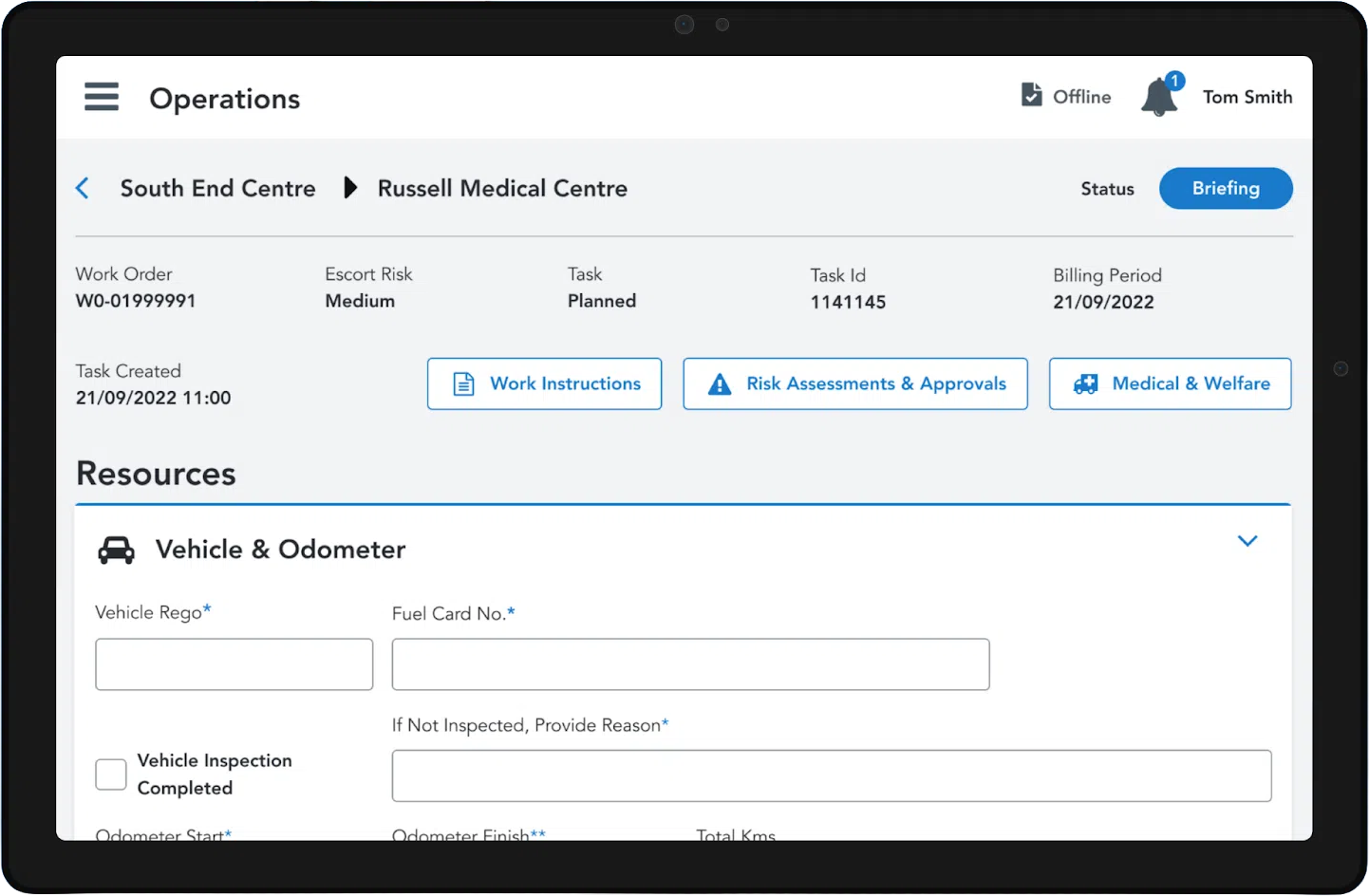This screenshot has height=896, width=1369.
Task: Click the Briefing status button
Action: pyautogui.click(x=1226, y=188)
